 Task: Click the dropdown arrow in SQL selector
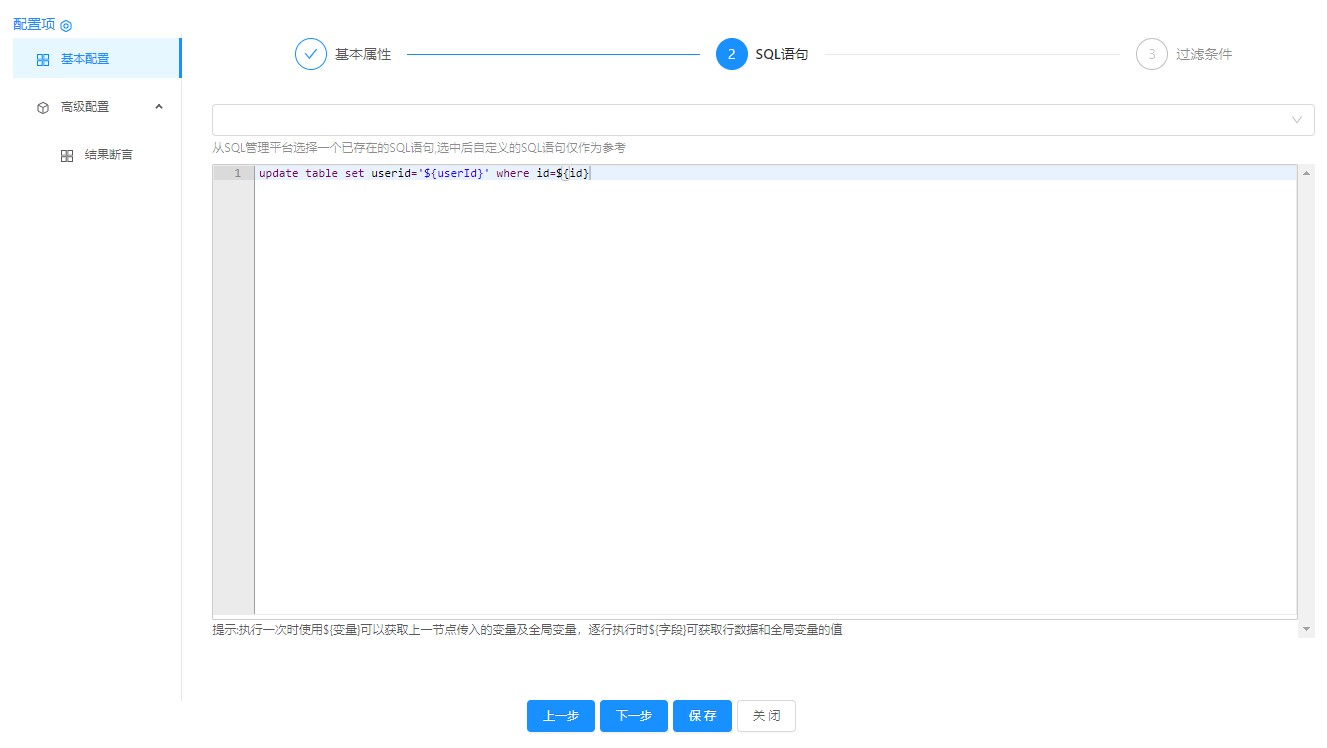(1297, 120)
